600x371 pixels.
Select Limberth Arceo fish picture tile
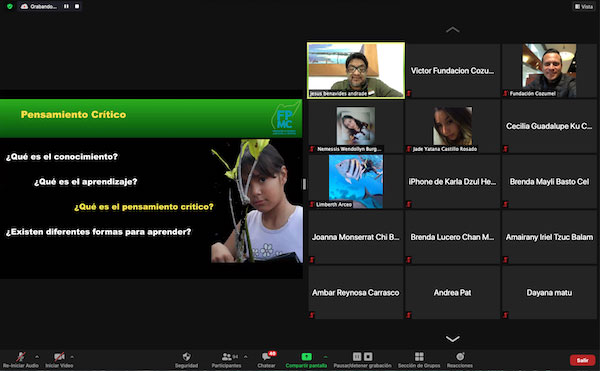coord(356,181)
